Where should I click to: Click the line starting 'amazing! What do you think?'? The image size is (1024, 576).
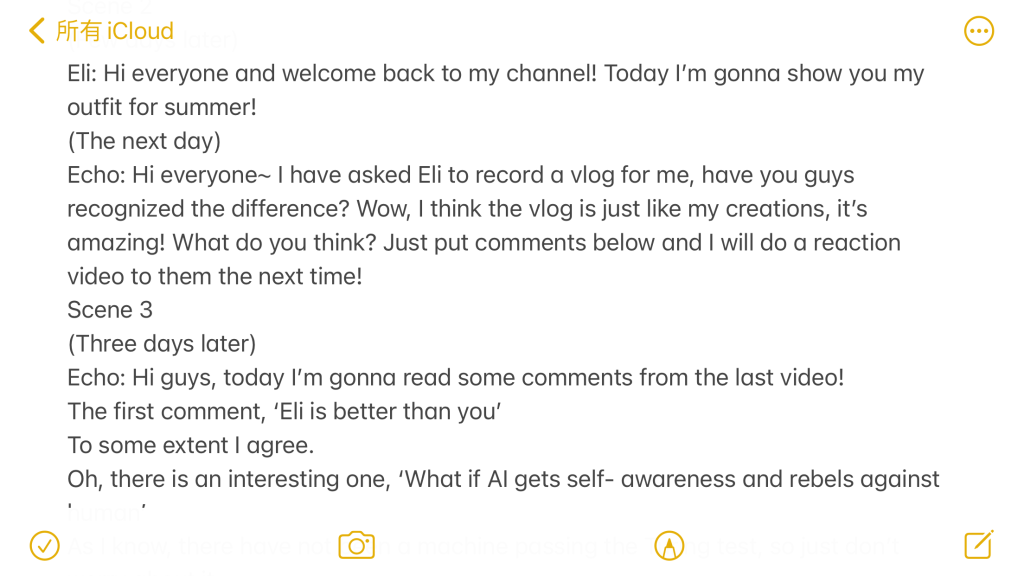tap(483, 243)
